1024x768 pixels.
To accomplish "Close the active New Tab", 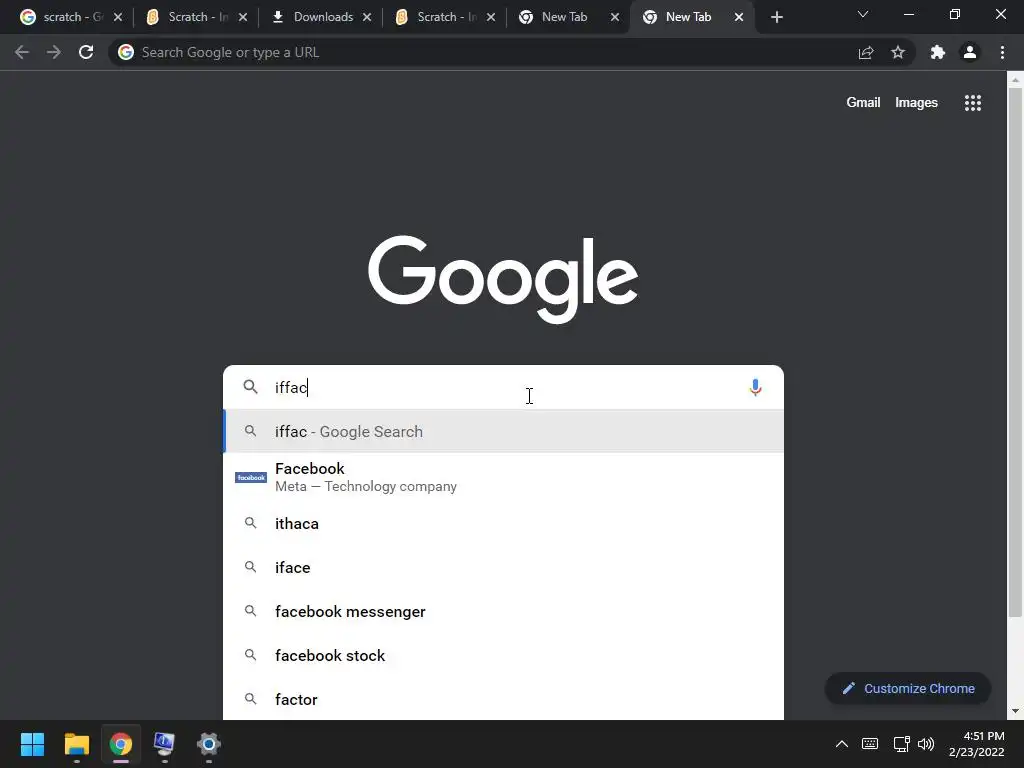I will (739, 17).
